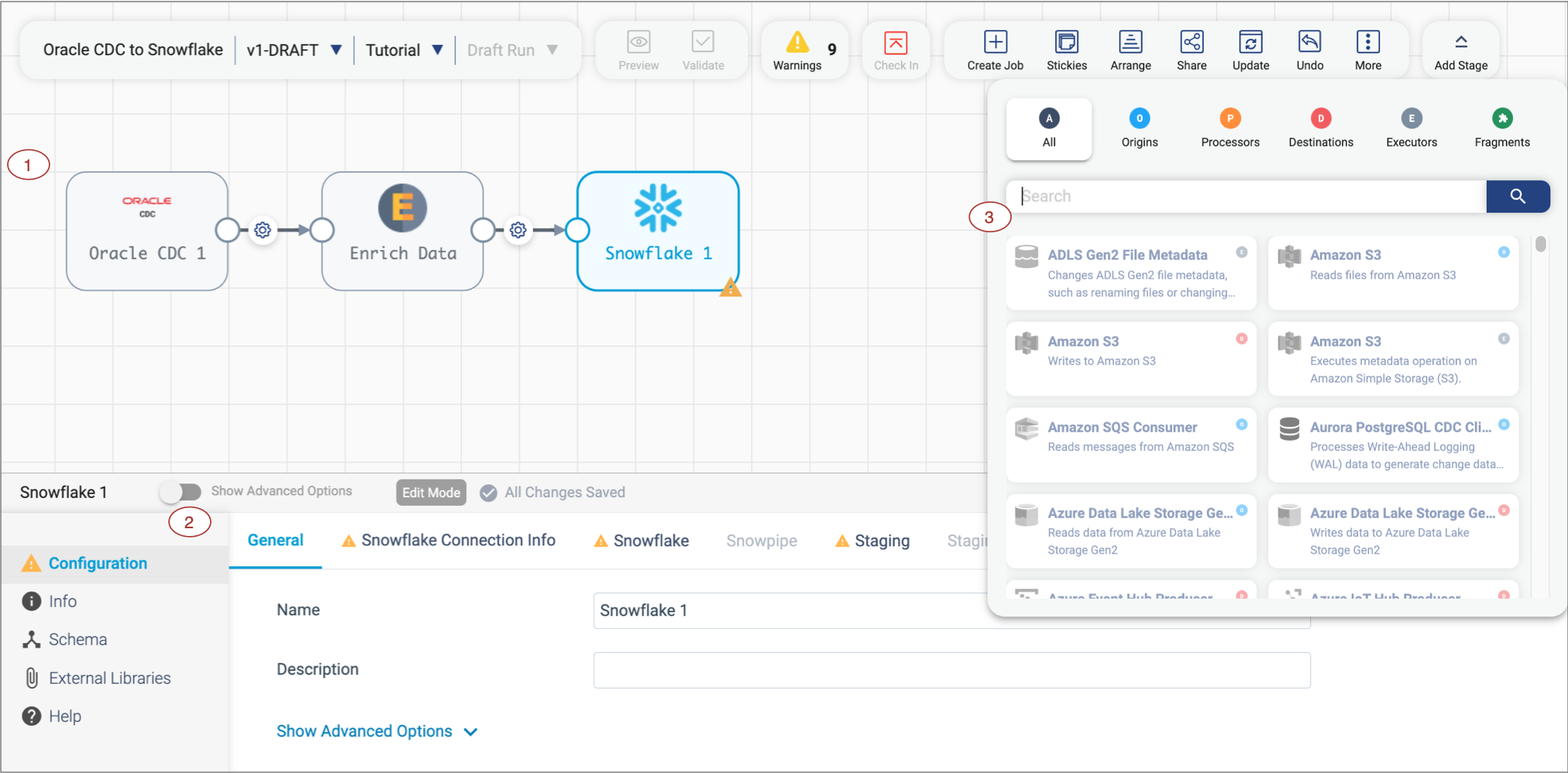
Task: Add Amazon SQS Consumer stage
Action: 1131,445
